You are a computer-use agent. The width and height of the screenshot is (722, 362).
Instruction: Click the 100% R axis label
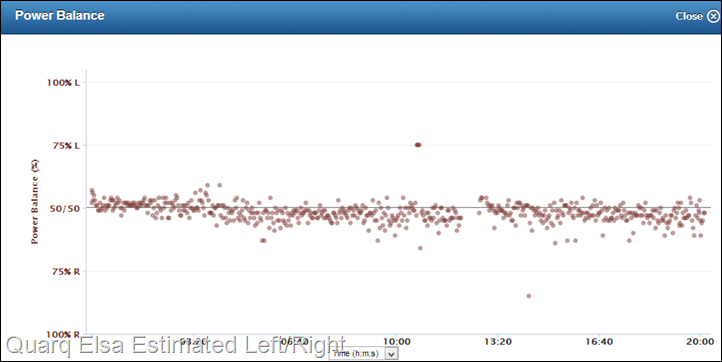click(x=63, y=335)
